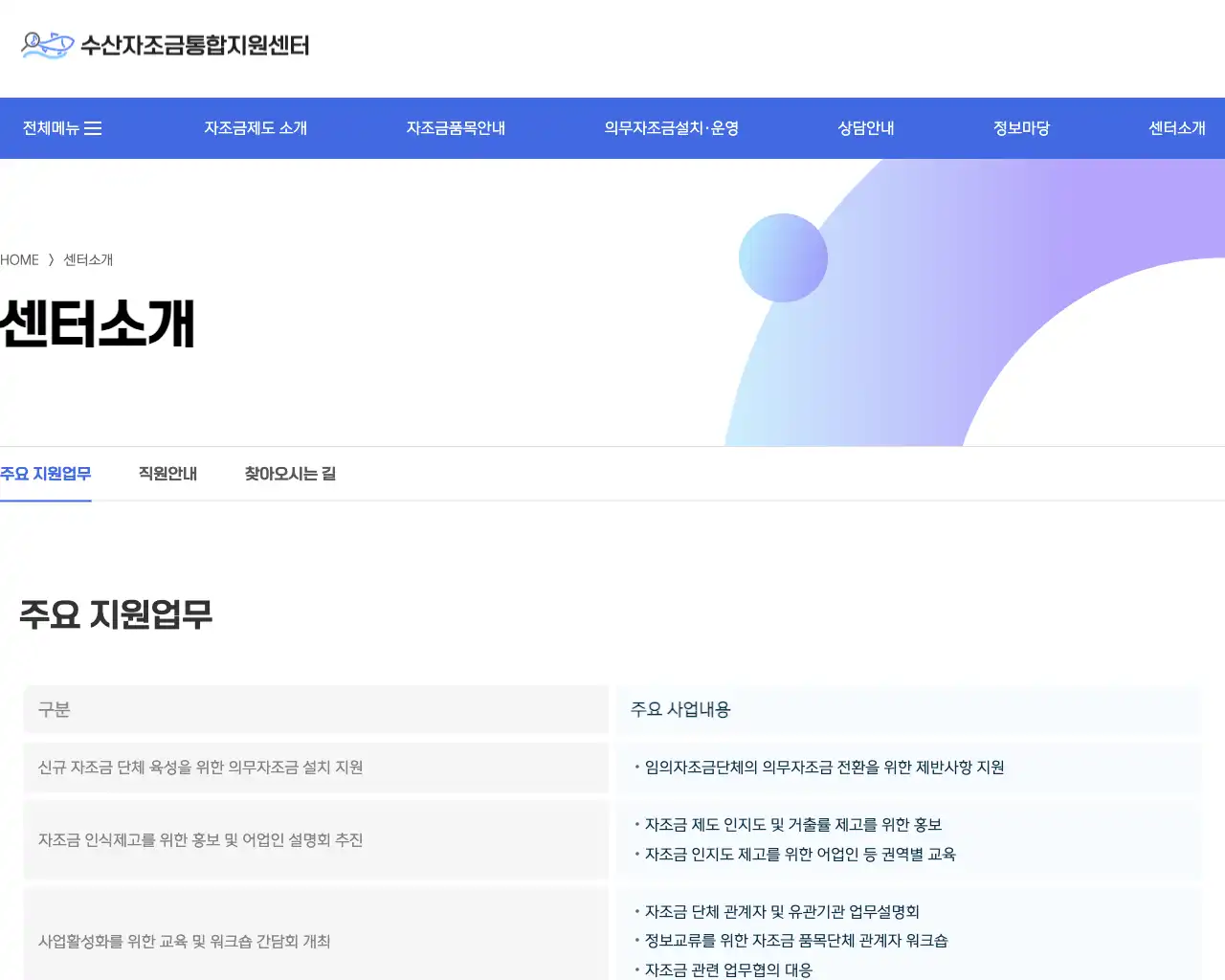Select the 센터소개 navigation menu
Image resolution: width=1225 pixels, height=980 pixels.
coord(1177,127)
